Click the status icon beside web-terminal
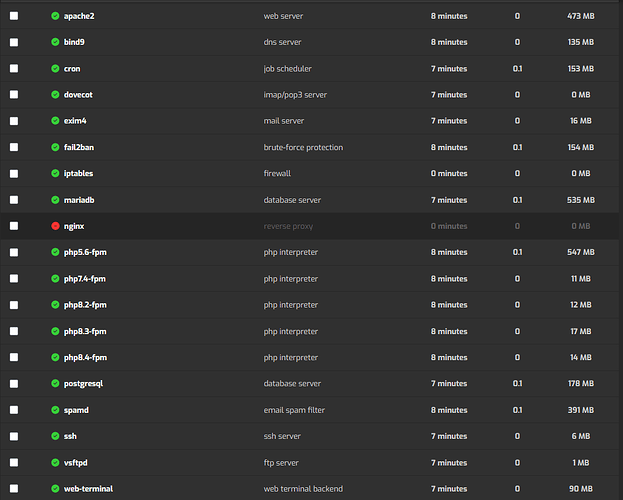Image resolution: width=623 pixels, height=500 pixels. coord(55,488)
